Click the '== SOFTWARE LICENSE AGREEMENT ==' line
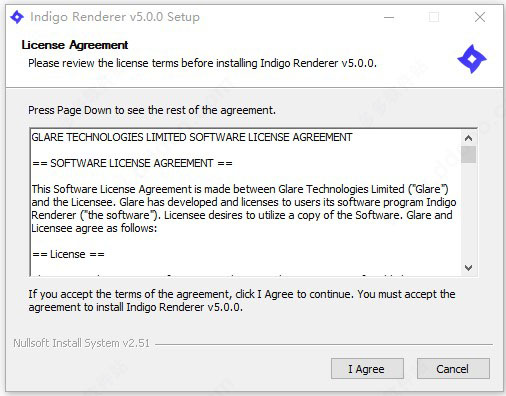 tap(132, 163)
